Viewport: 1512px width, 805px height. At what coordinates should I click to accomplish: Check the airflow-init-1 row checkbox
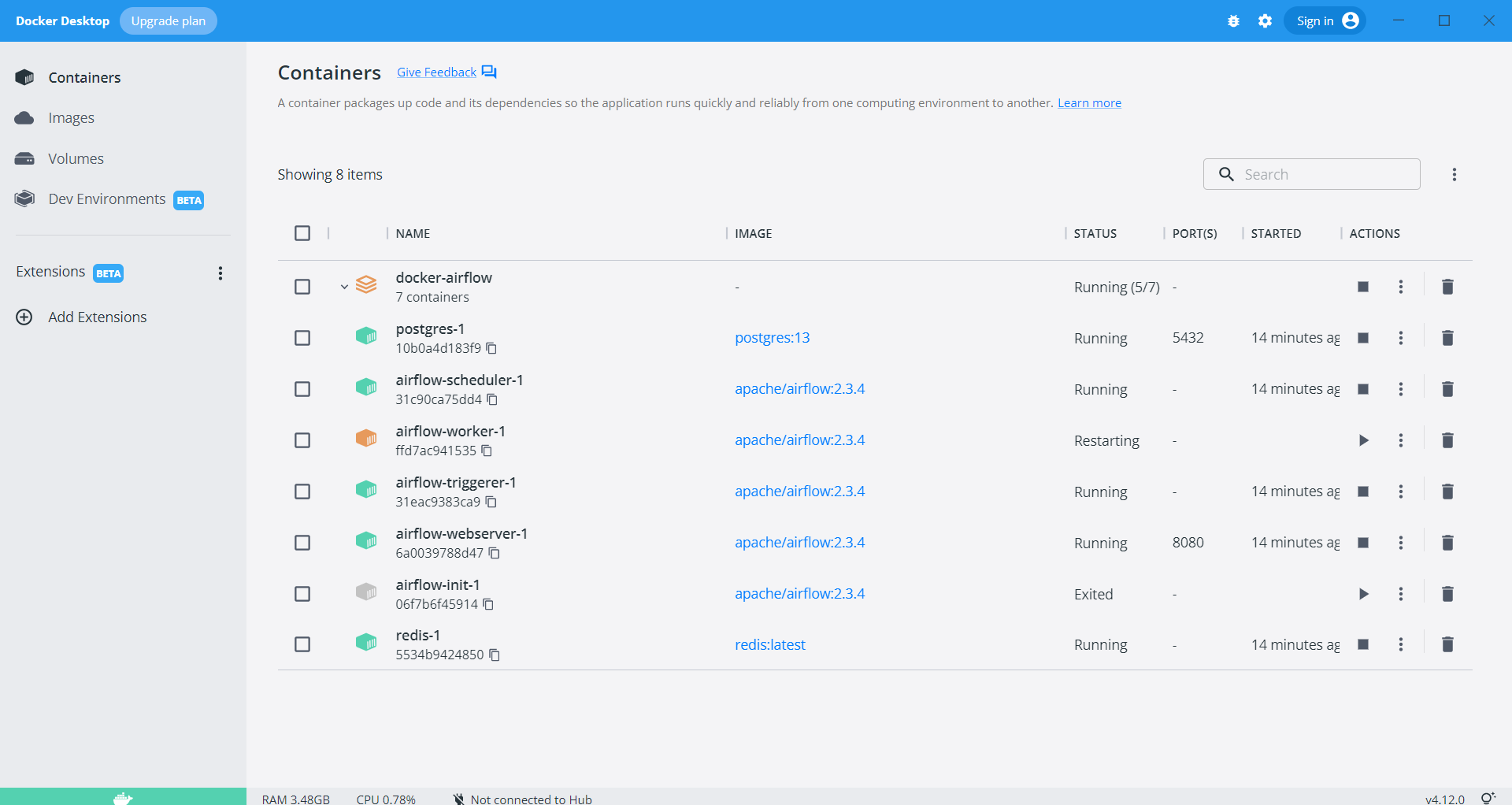302,594
